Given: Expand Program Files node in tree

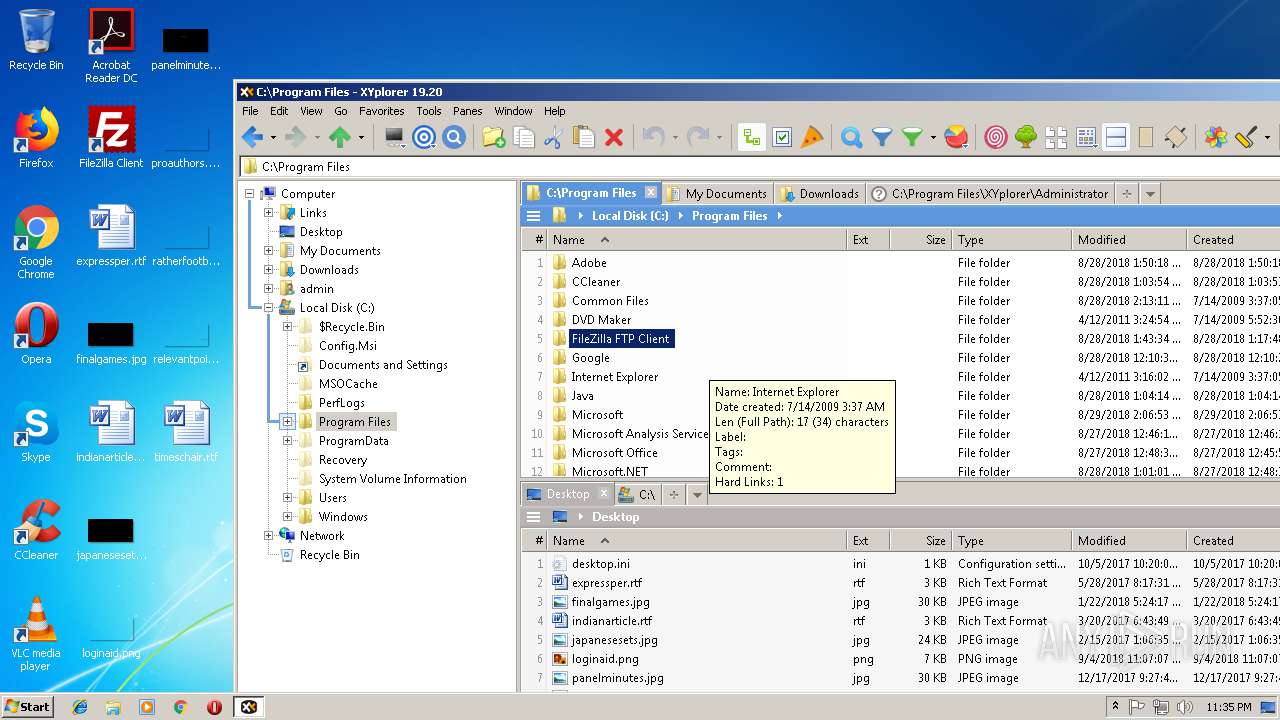Looking at the screenshot, I should (287, 422).
